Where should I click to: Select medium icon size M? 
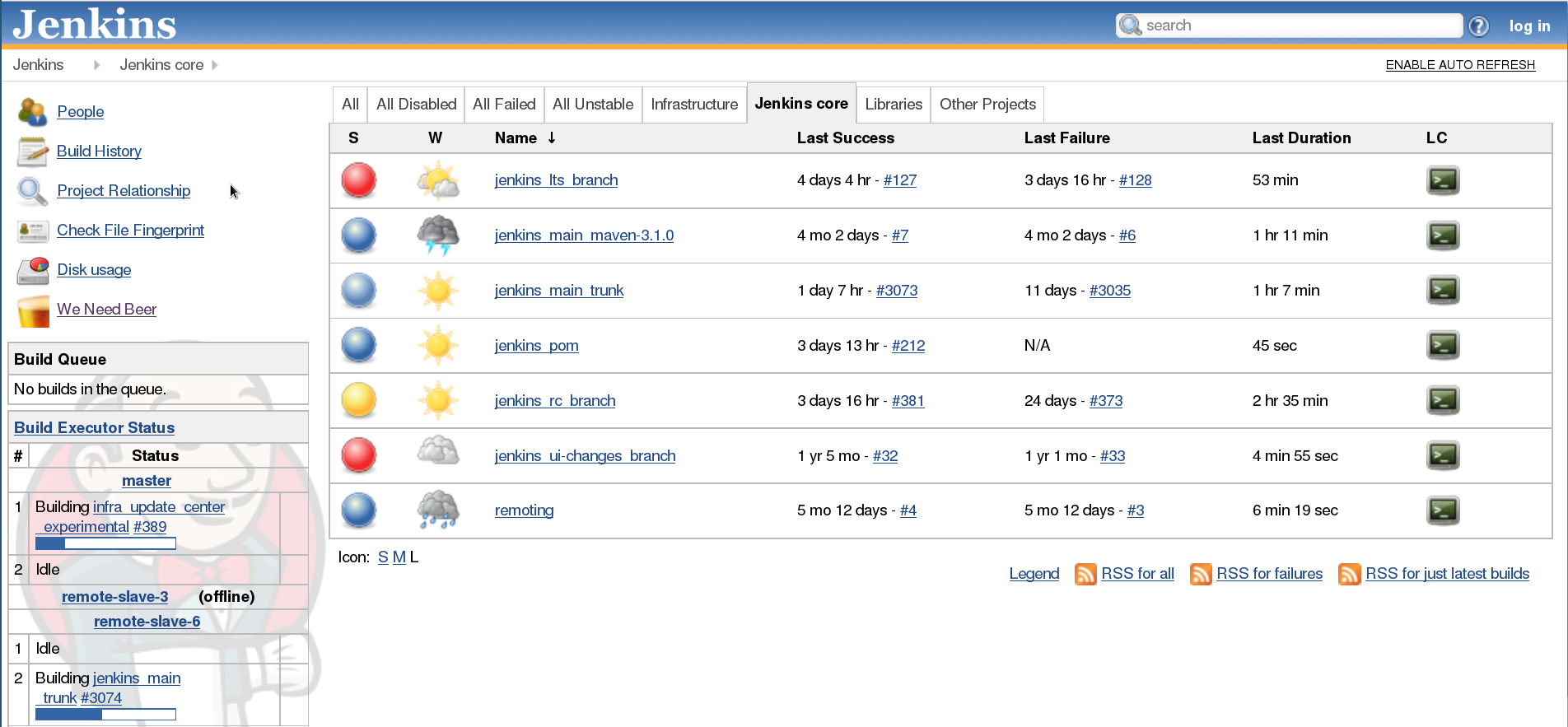click(x=399, y=557)
